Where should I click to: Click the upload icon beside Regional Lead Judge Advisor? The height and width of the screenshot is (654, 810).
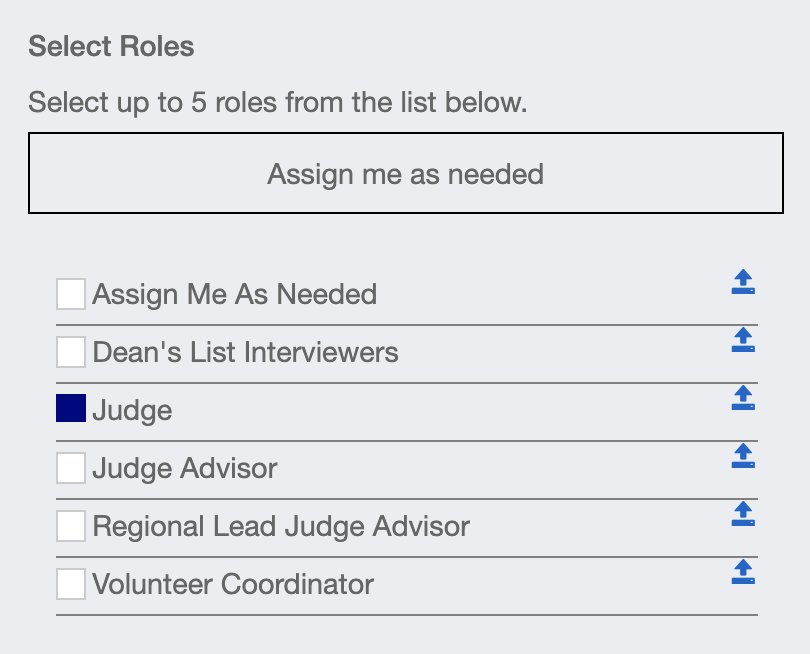[x=743, y=514]
